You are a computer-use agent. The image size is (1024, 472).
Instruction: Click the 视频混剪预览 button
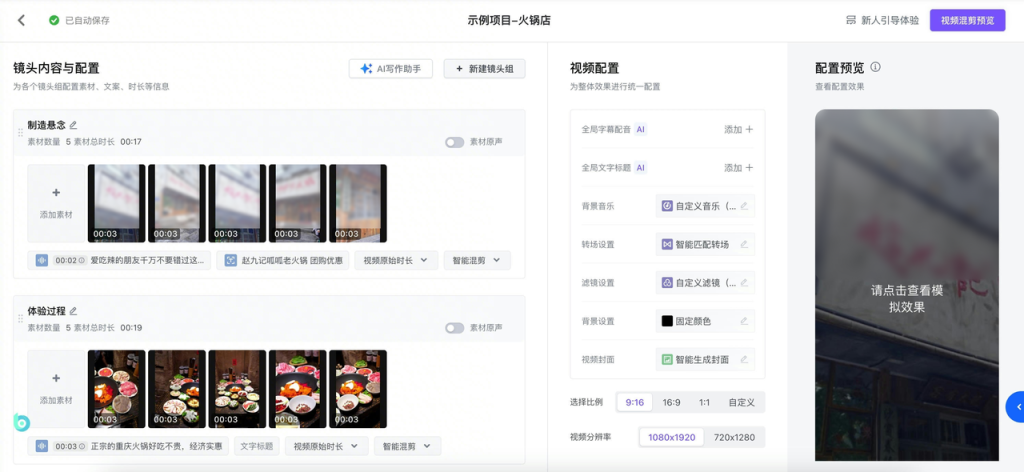click(966, 20)
